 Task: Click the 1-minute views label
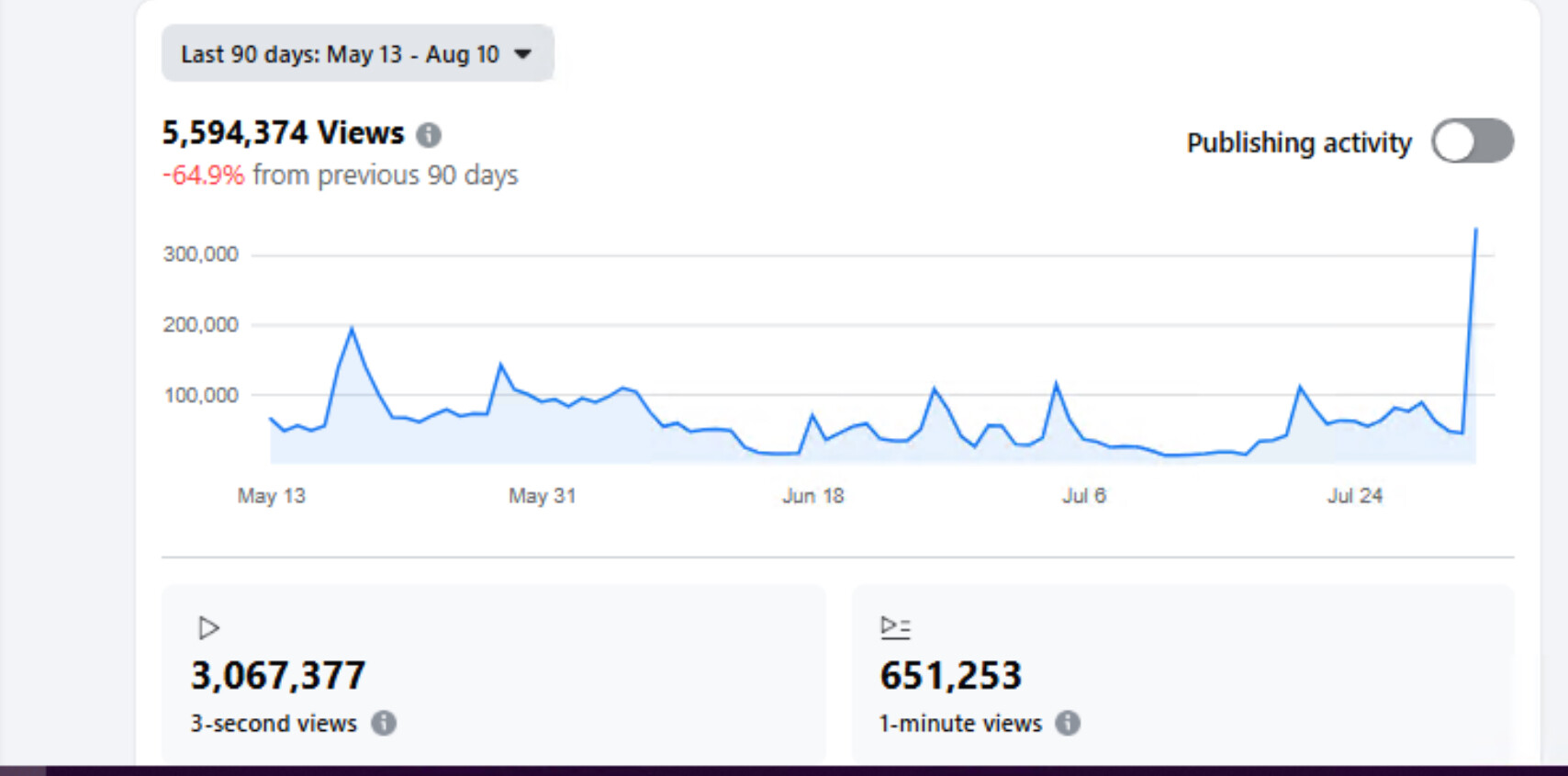[x=960, y=724]
